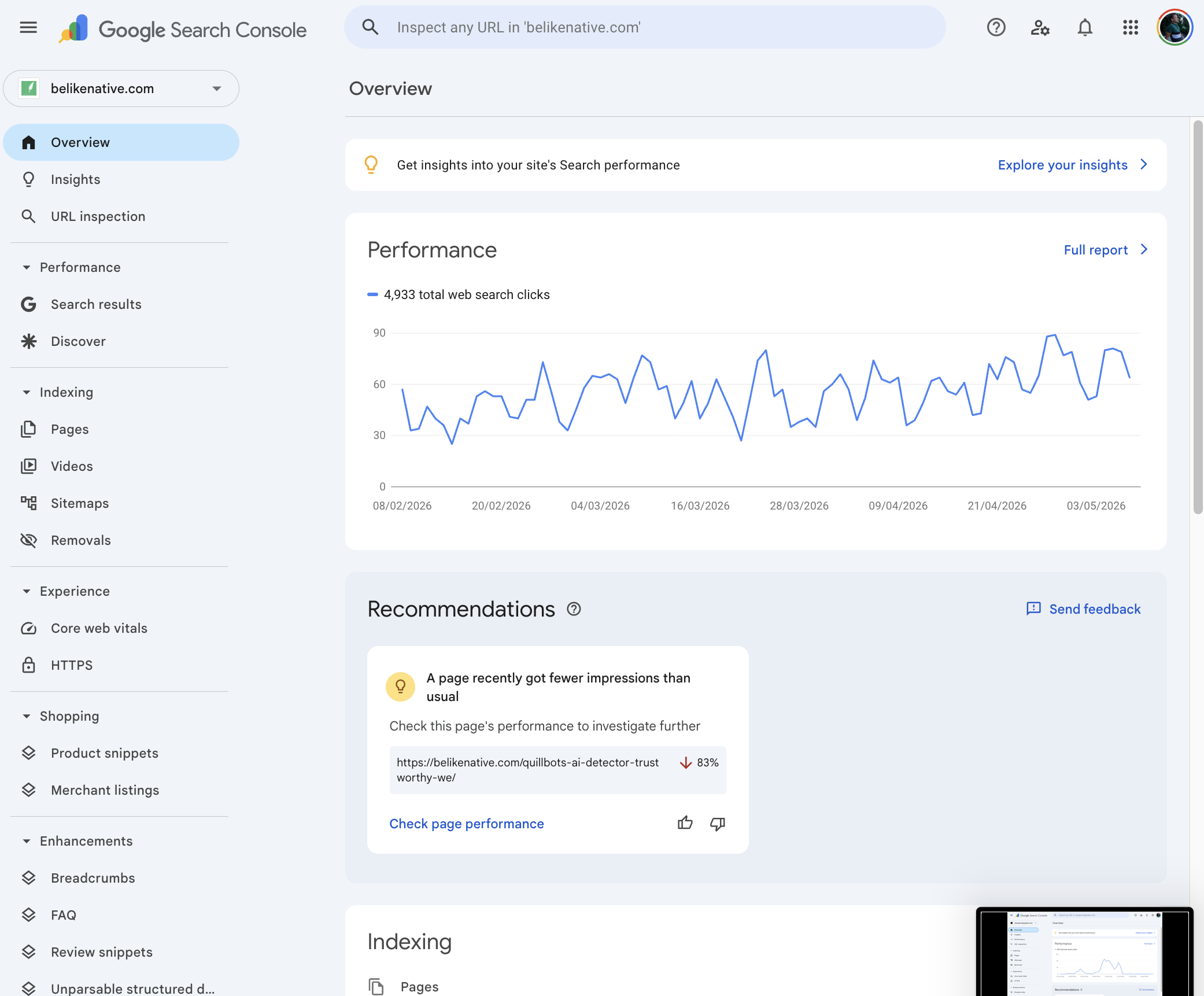Click the Pages icon under Indexing card

tap(376, 986)
